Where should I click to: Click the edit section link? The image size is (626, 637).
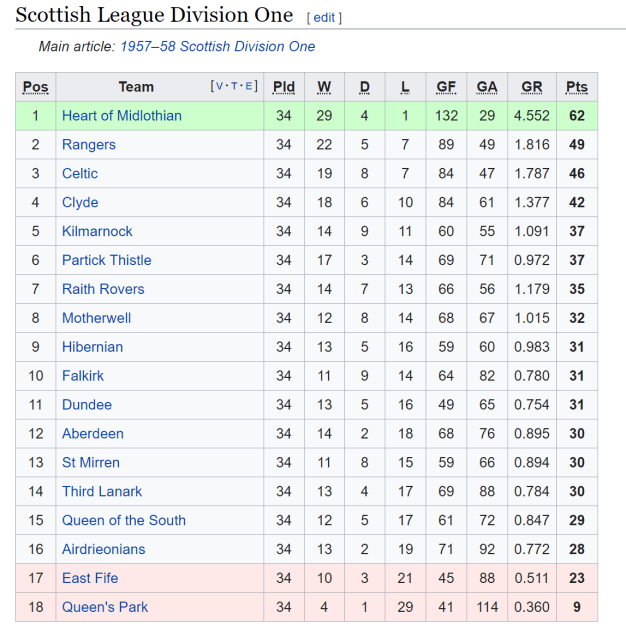[325, 18]
